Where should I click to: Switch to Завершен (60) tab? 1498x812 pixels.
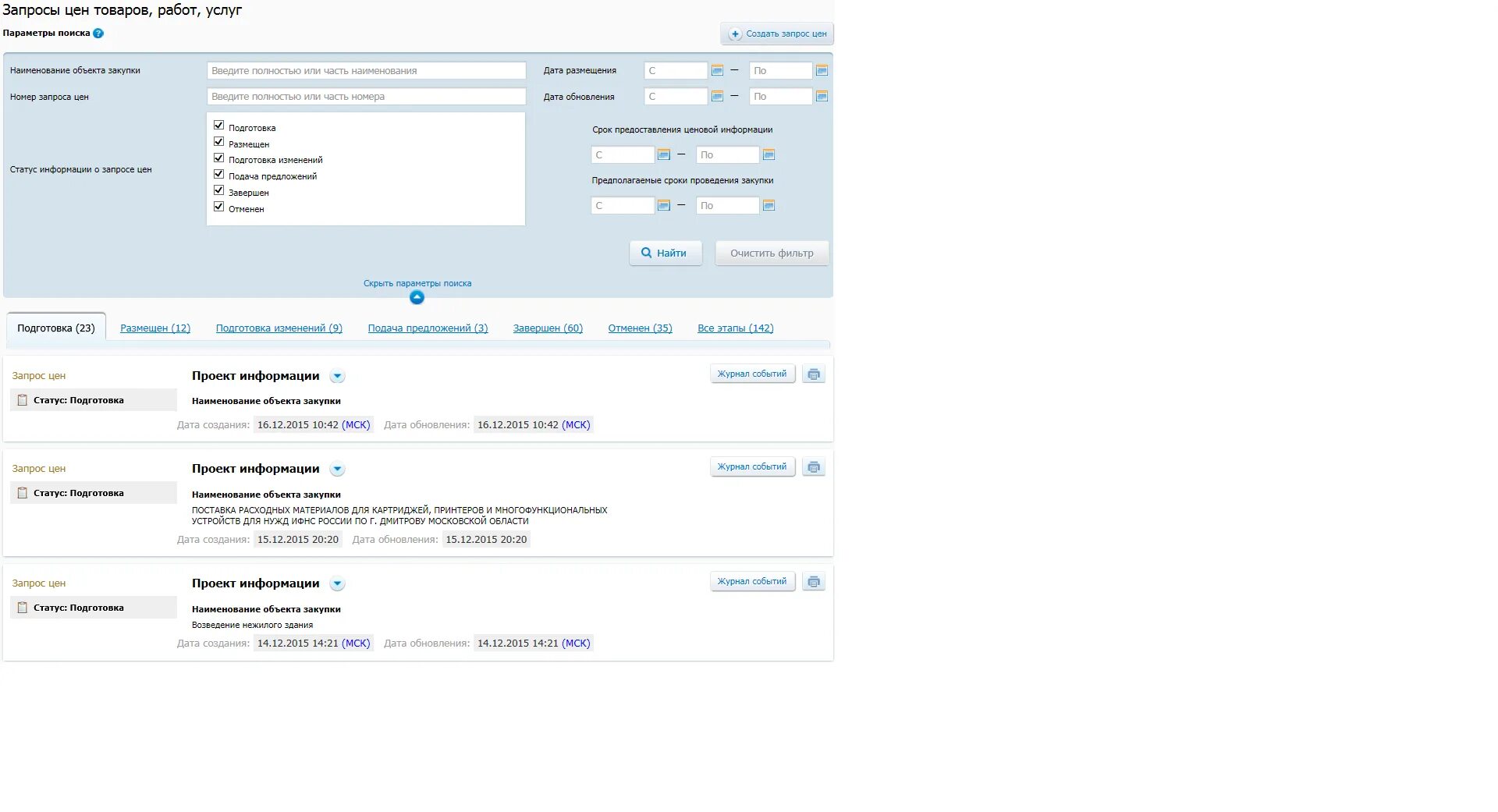(548, 328)
